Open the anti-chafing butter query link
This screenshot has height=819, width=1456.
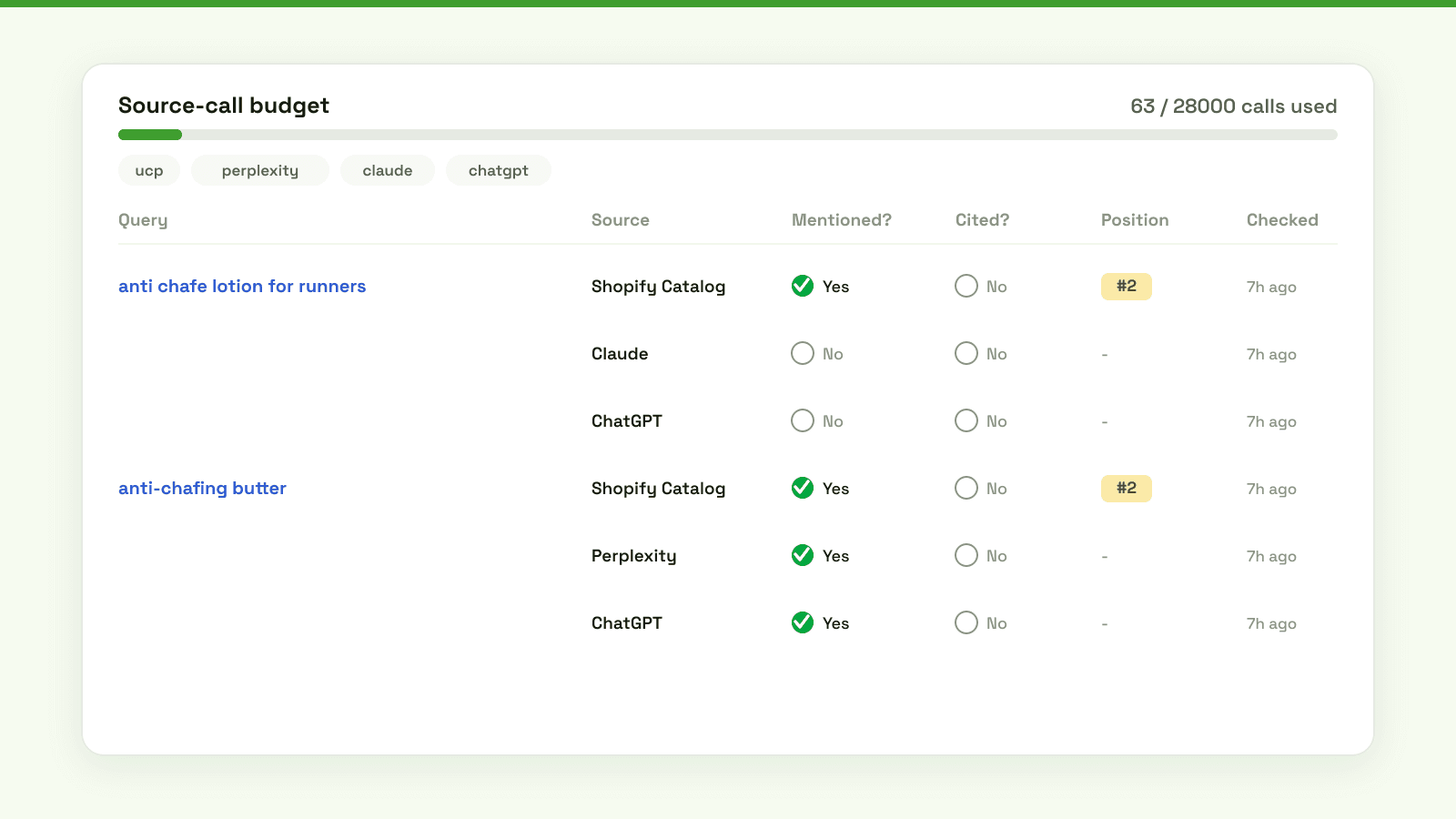202,488
